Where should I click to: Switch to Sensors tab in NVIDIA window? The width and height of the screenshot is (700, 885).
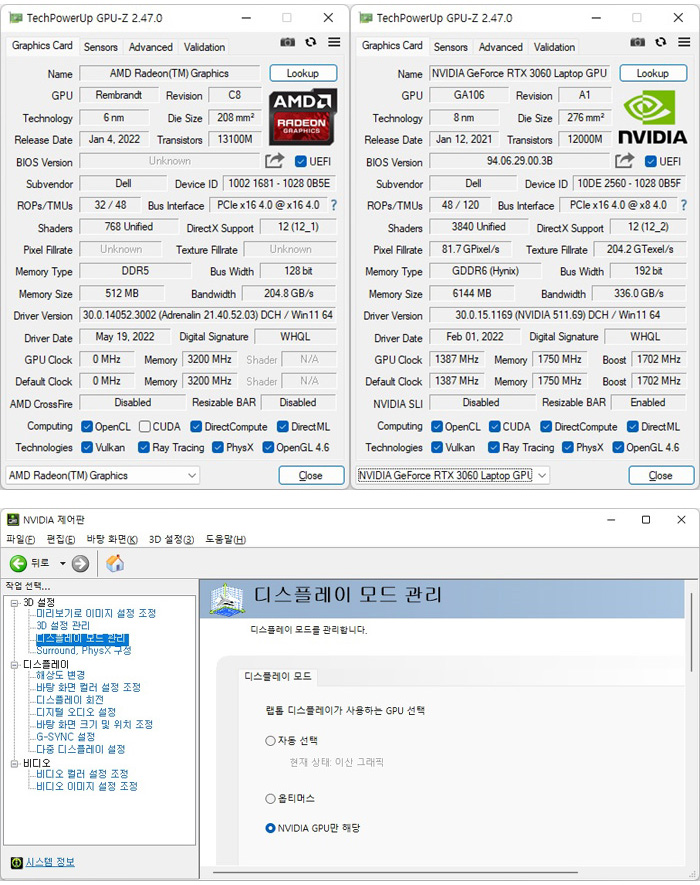(450, 47)
